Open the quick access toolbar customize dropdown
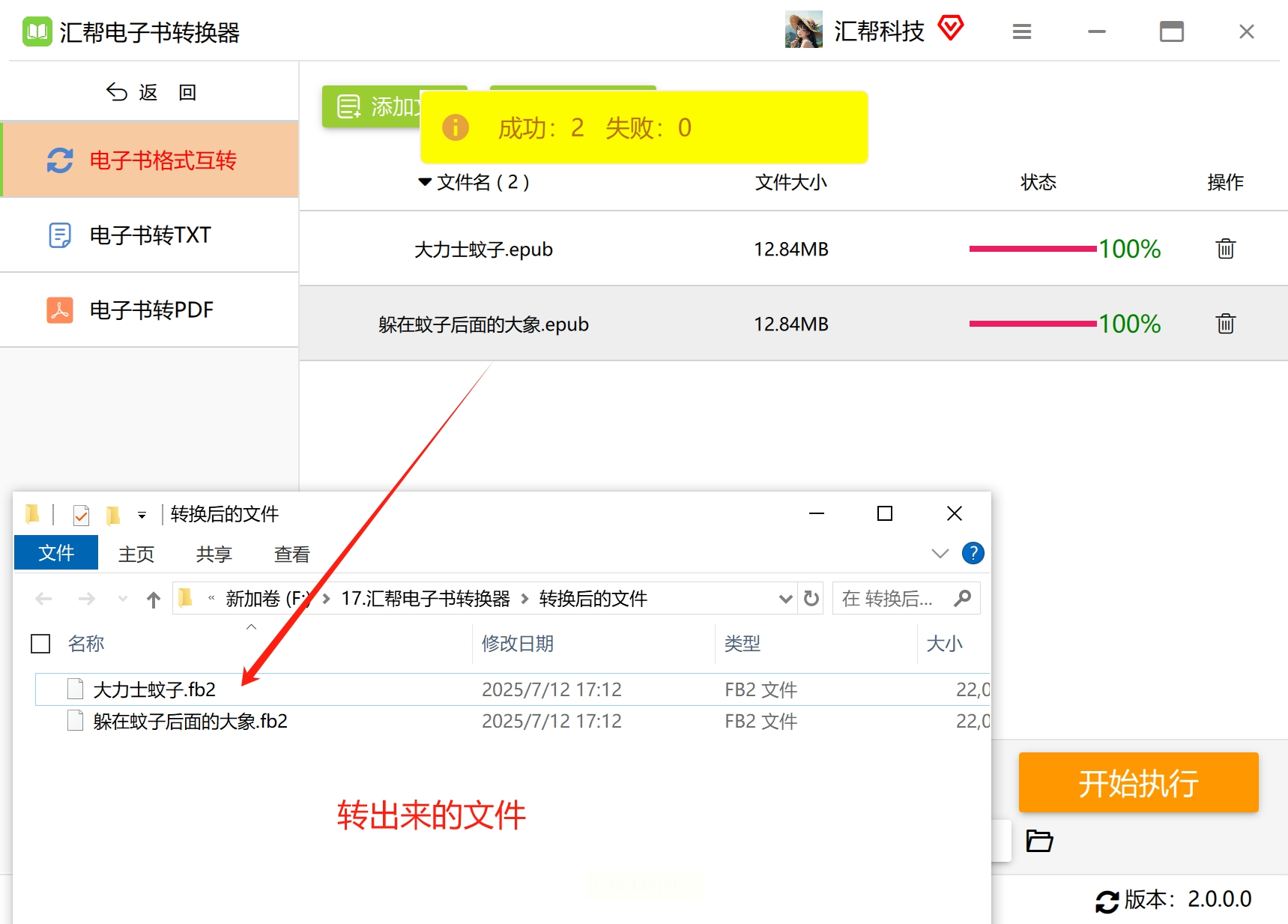 (x=142, y=515)
